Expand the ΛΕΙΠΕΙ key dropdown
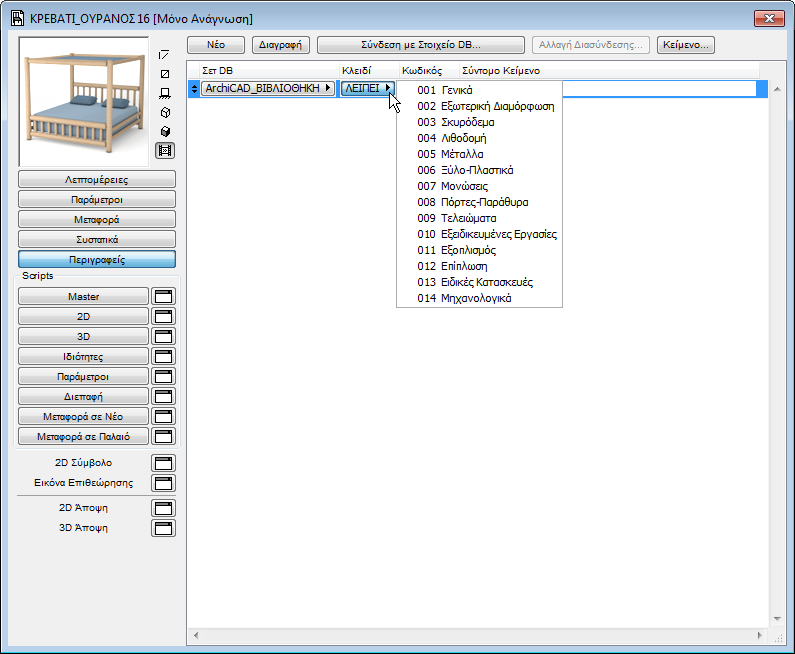 368,88
